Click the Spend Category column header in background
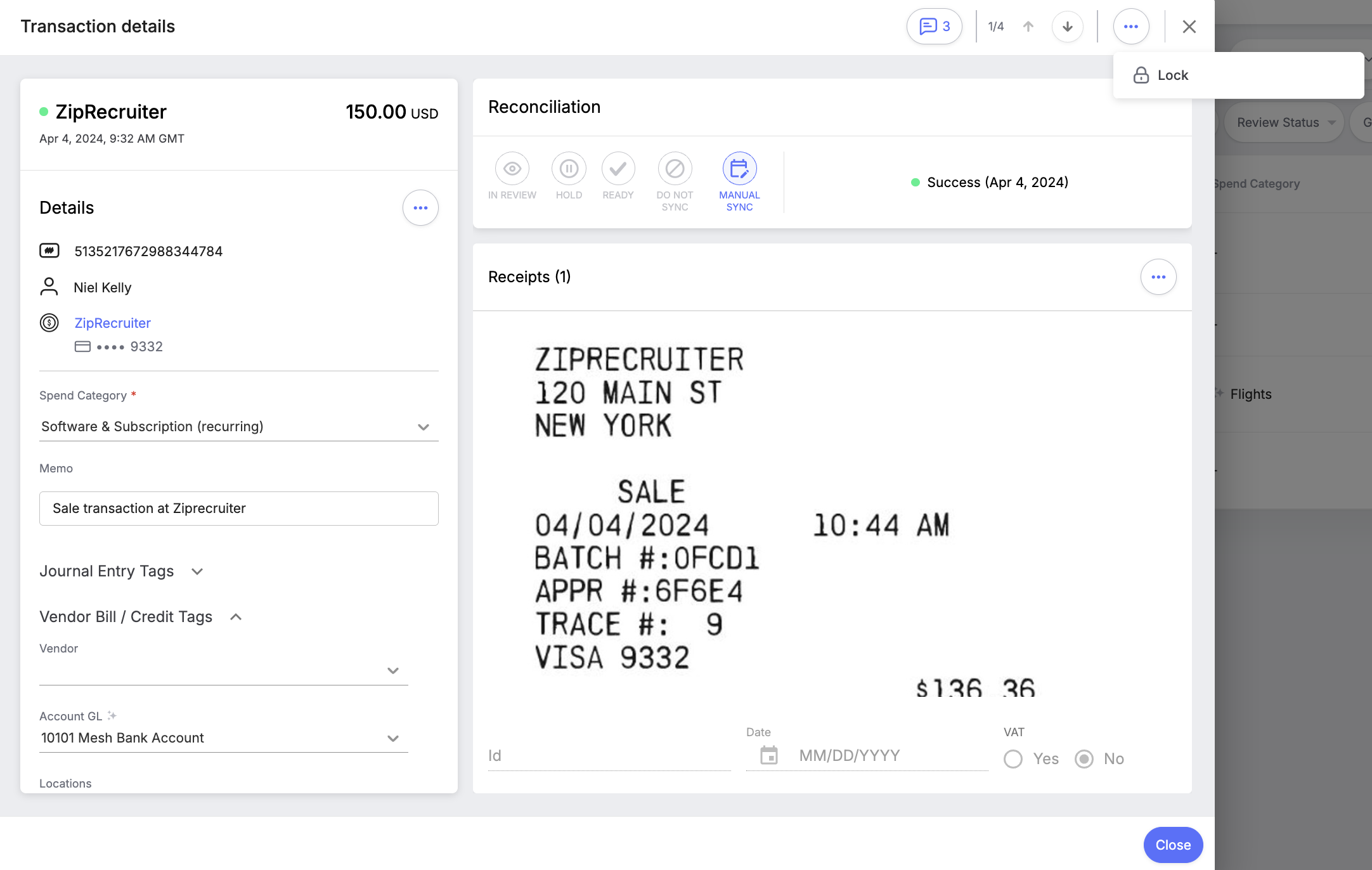Viewport: 1372px width, 870px height. 1256,184
